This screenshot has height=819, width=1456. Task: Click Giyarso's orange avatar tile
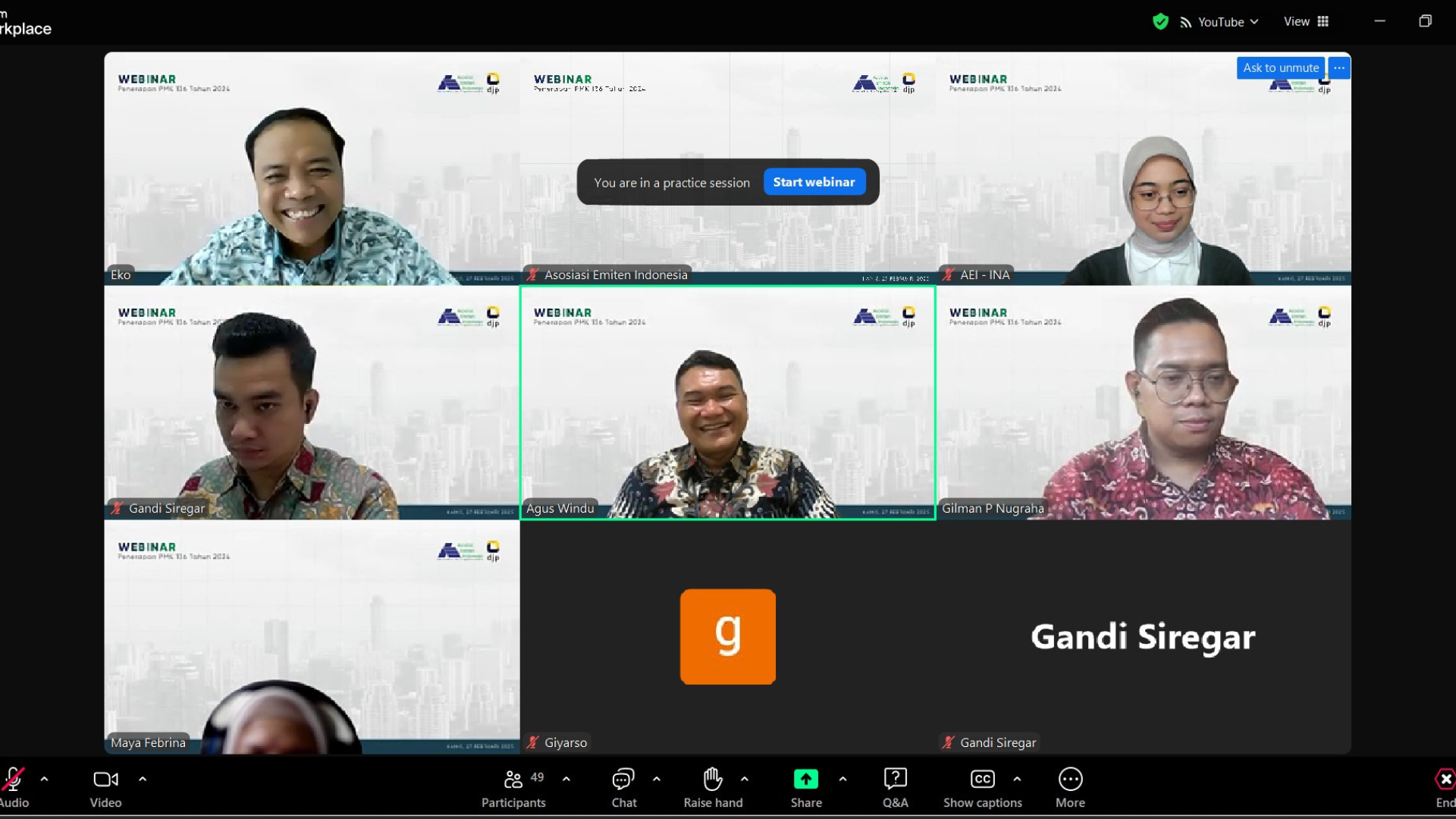coord(728,637)
